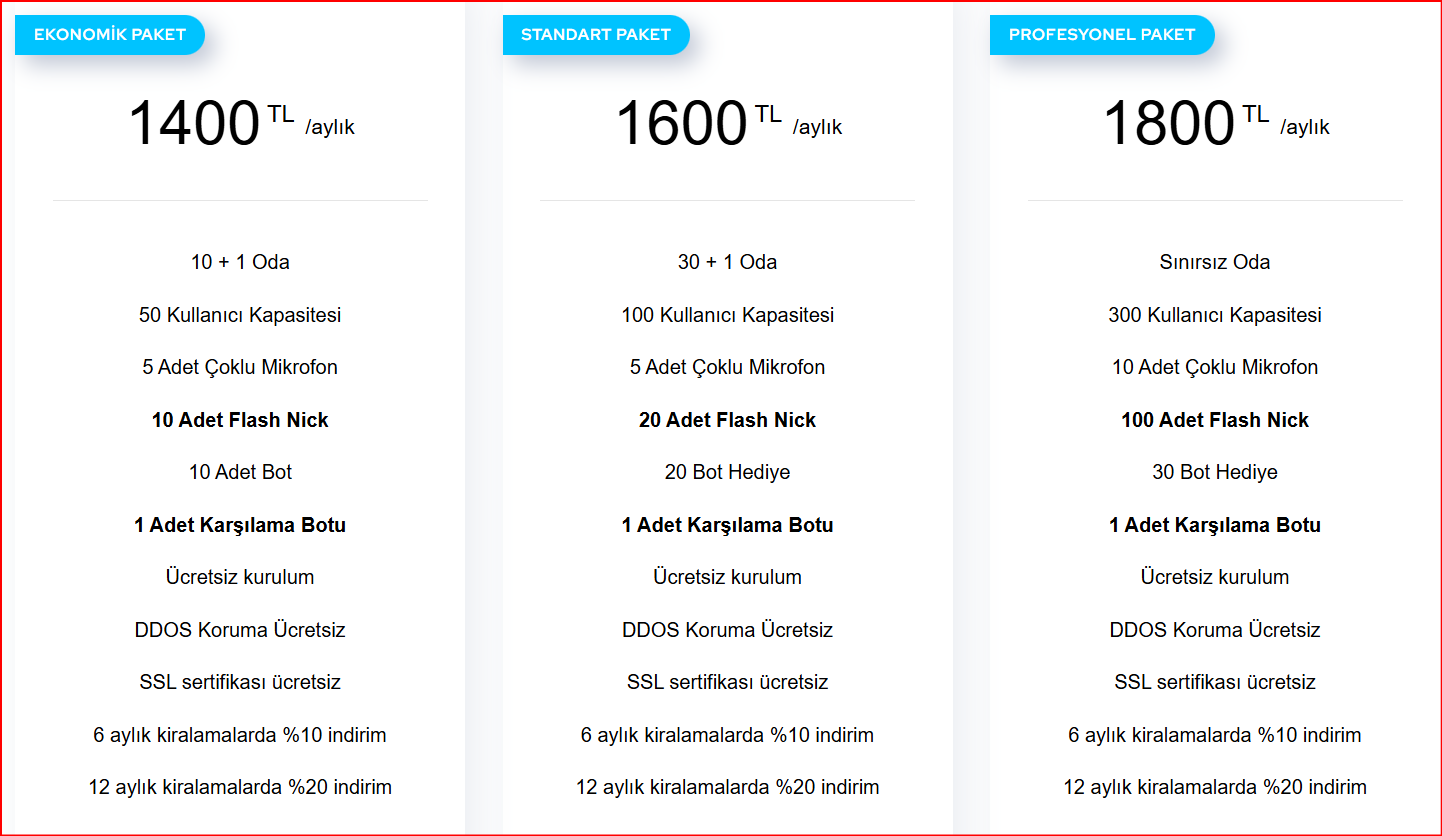This screenshot has height=836, width=1442.
Task: Click the EKONOMİK PAKET badge
Action: pos(110,35)
